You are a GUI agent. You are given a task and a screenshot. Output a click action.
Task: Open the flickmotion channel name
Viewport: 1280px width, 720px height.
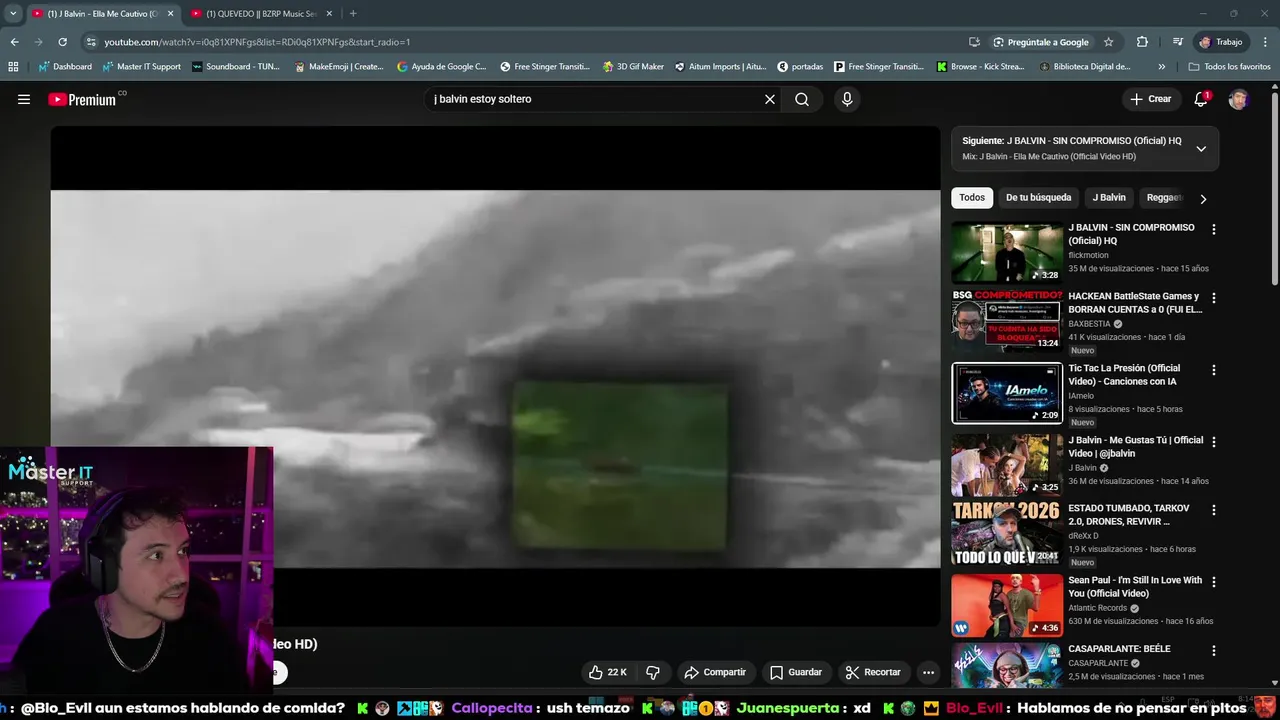tap(1088, 255)
